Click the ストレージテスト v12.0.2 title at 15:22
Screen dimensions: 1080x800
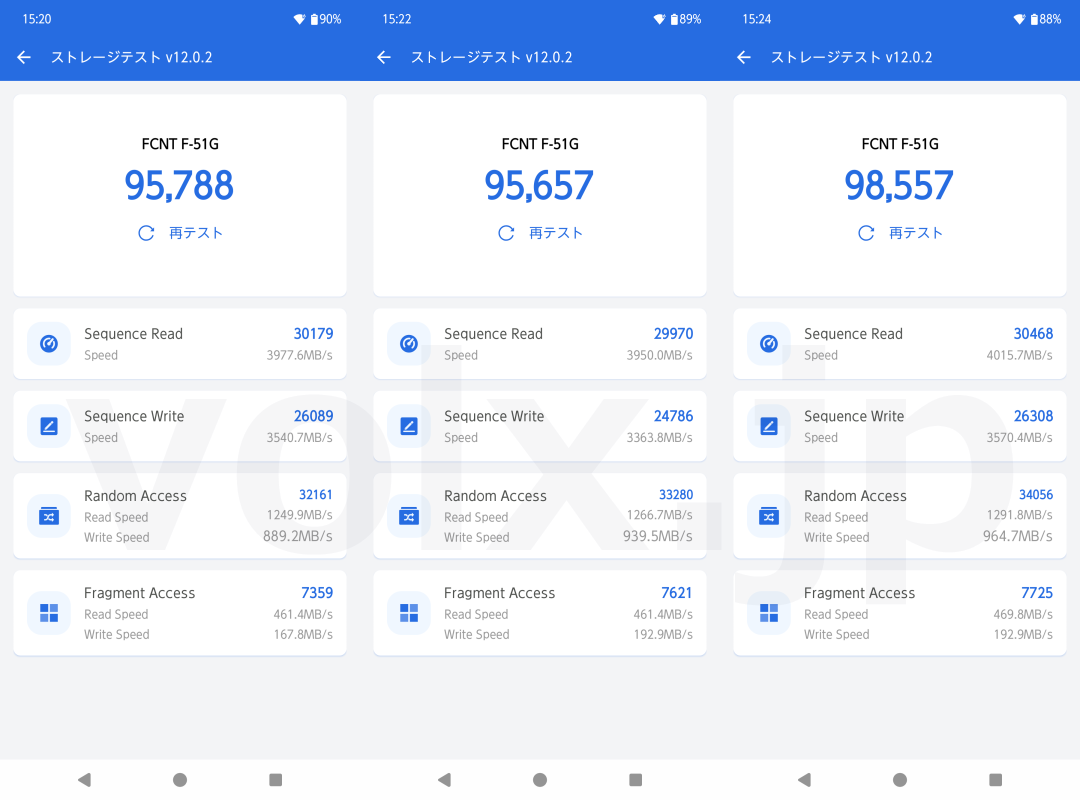tap(491, 57)
